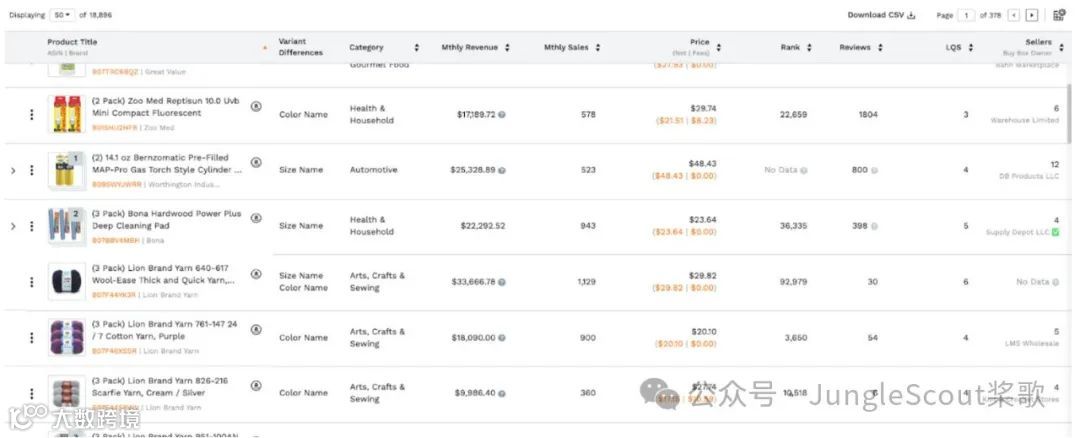This screenshot has width=1080, height=438.
Task: Go to previous page arrow
Action: 1014,15
